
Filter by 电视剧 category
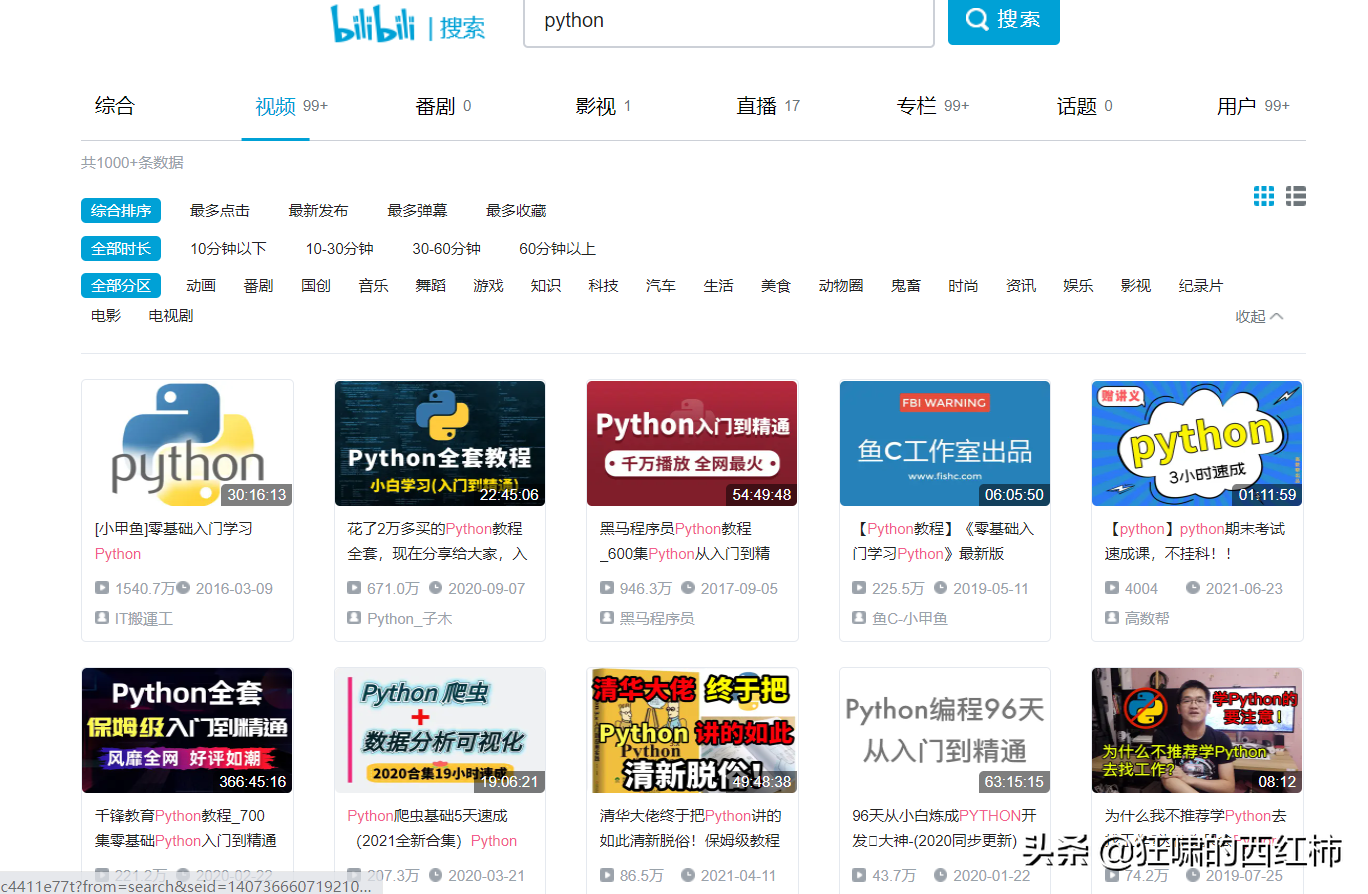tap(171, 316)
